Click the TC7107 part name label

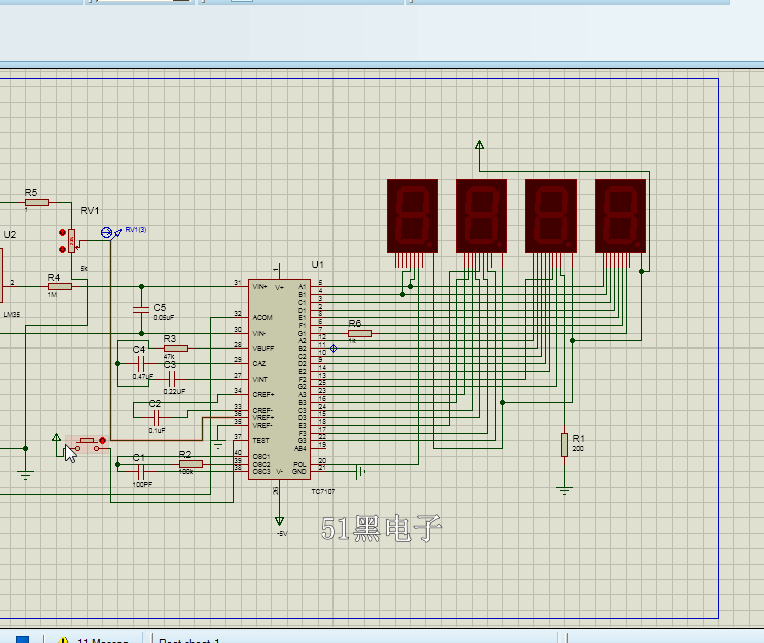(x=323, y=492)
